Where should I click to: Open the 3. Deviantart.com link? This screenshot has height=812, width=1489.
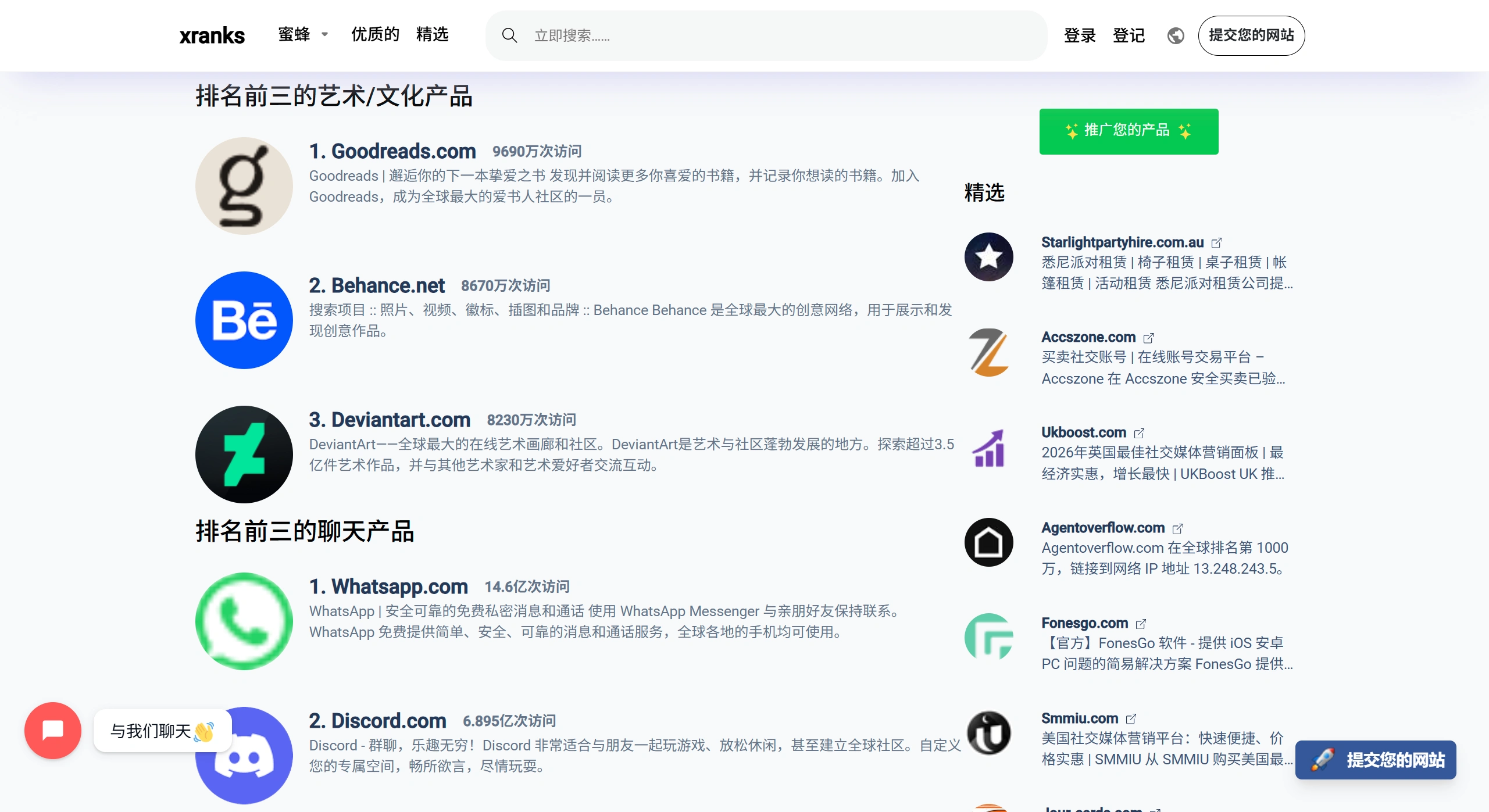coord(390,420)
